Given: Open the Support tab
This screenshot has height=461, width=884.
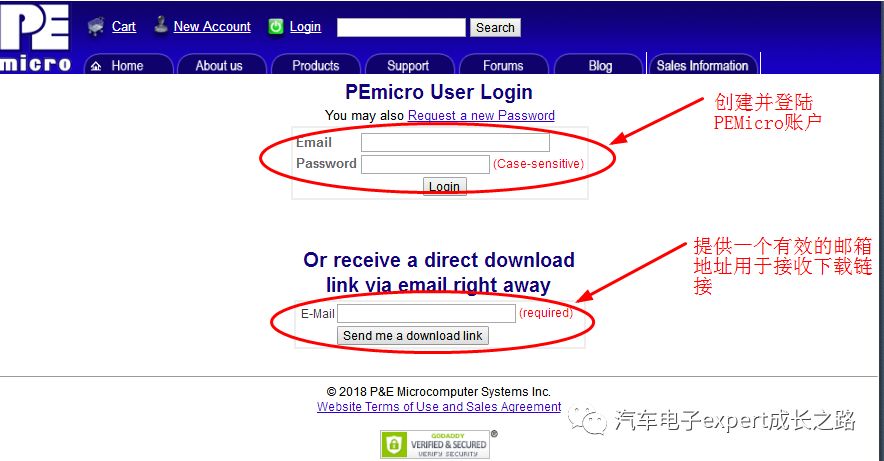Looking at the screenshot, I should tap(409, 65).
